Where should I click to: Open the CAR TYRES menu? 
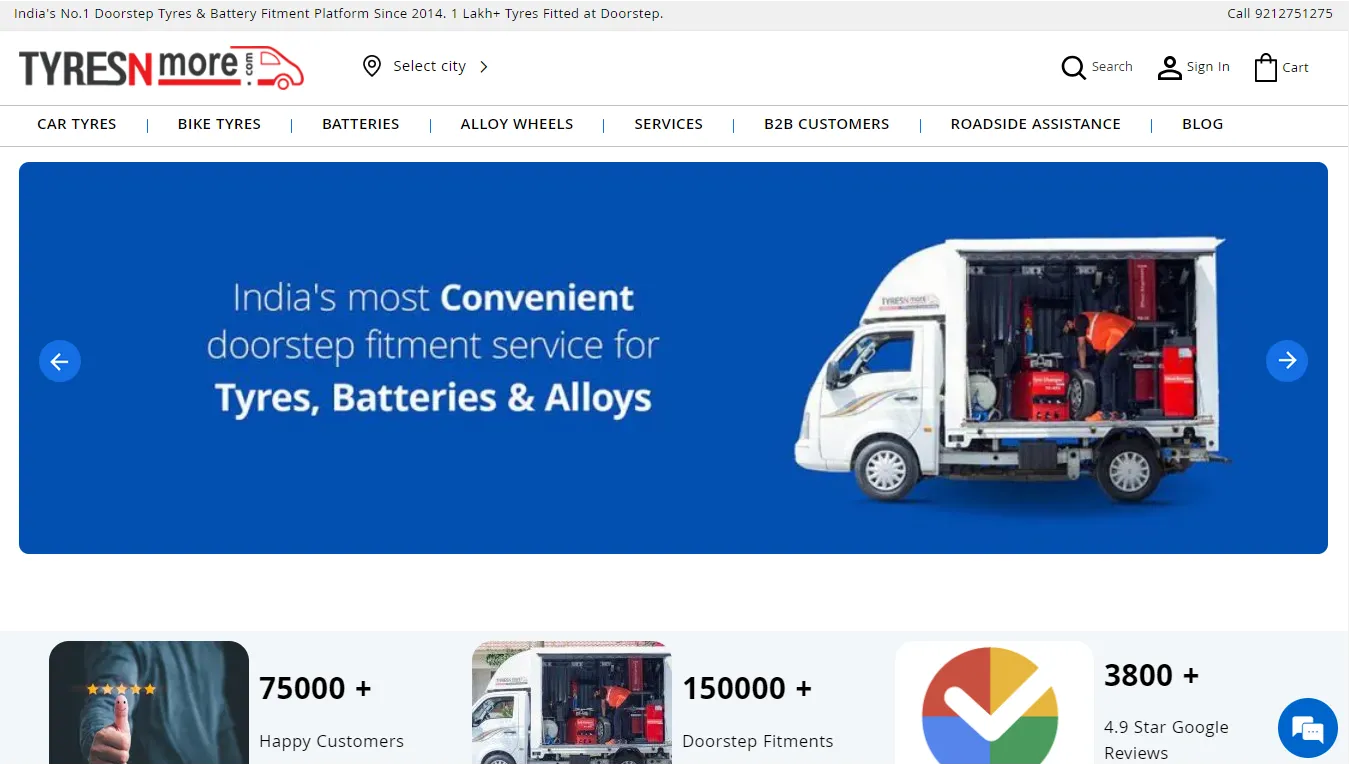pyautogui.click(x=77, y=124)
